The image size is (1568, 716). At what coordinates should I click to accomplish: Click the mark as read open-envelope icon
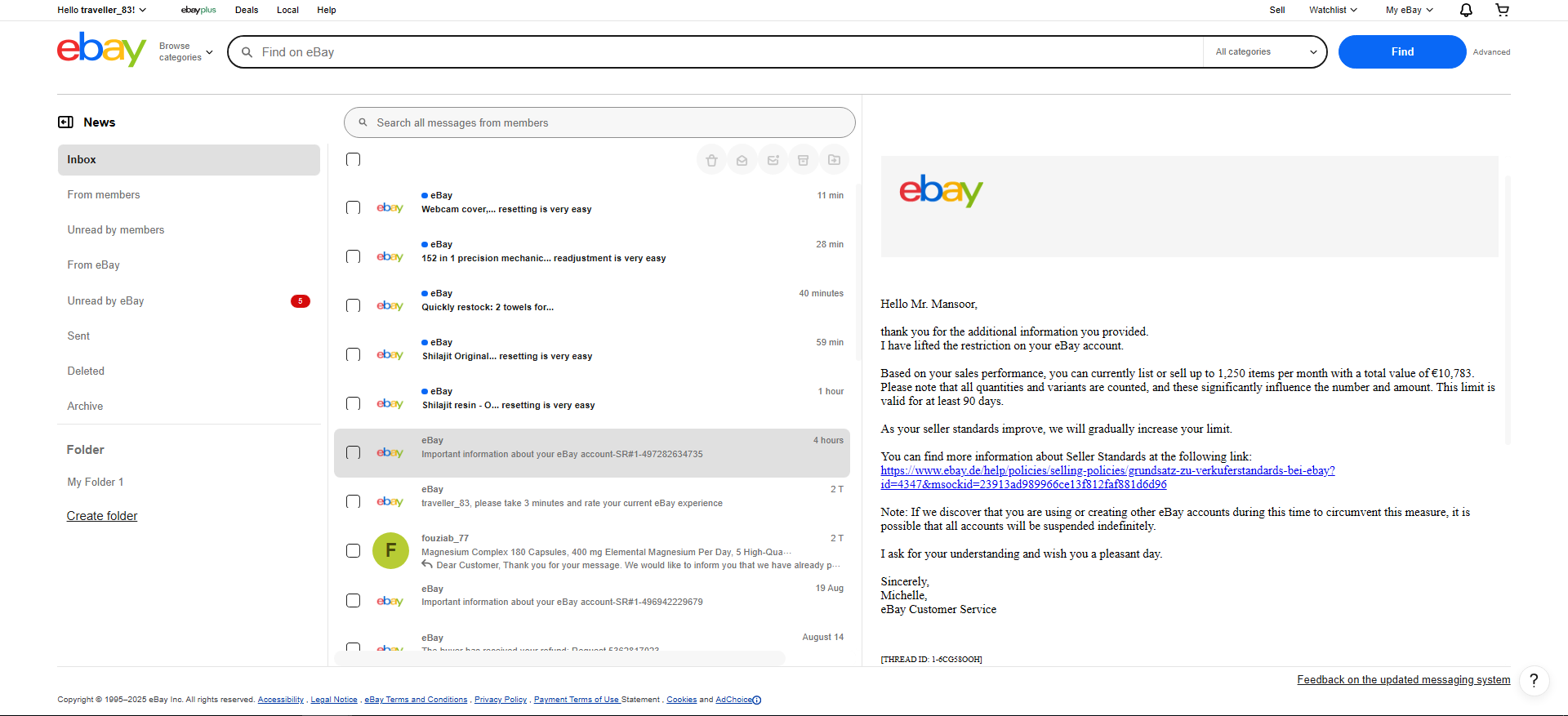point(742,160)
